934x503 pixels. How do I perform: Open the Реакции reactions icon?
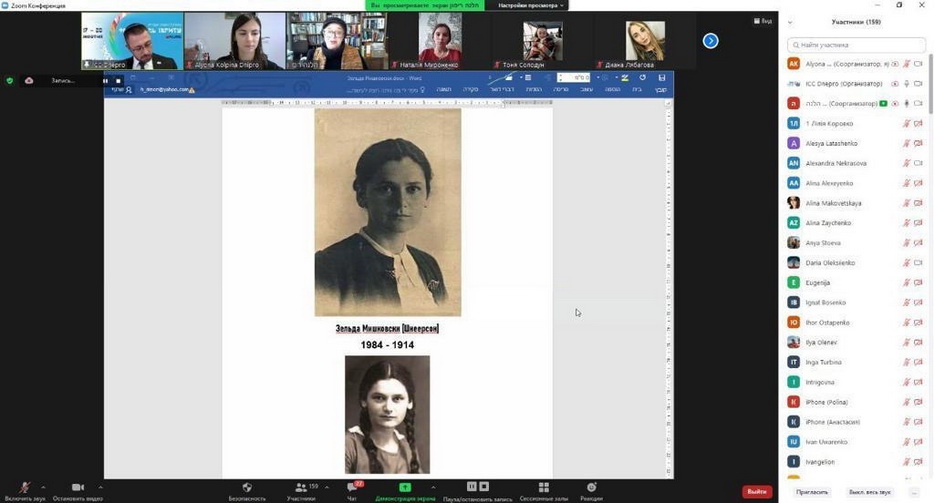[x=591, y=487]
